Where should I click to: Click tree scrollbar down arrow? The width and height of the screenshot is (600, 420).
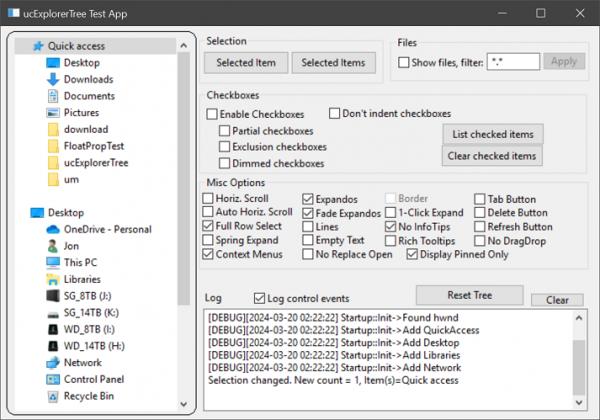[x=184, y=404]
